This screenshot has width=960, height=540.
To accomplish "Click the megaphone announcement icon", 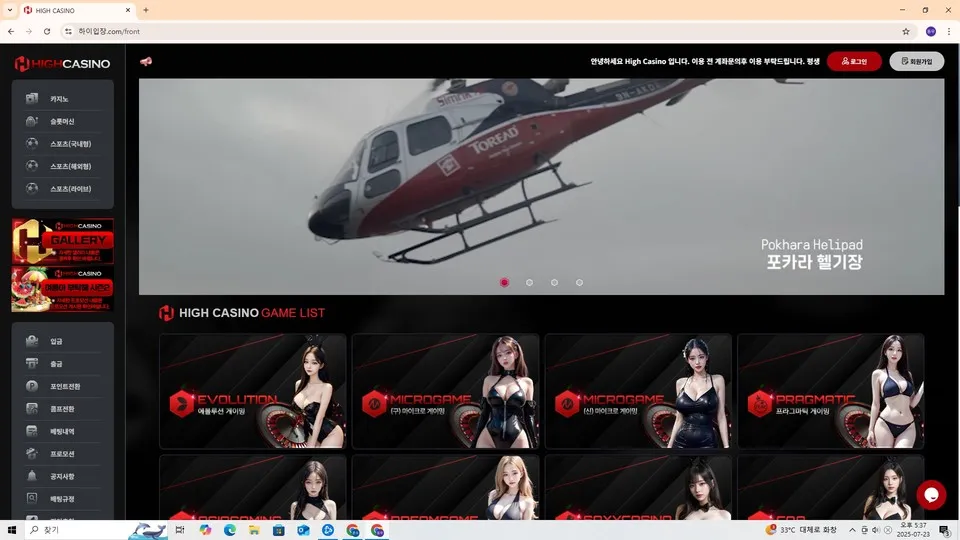I will click(146, 61).
